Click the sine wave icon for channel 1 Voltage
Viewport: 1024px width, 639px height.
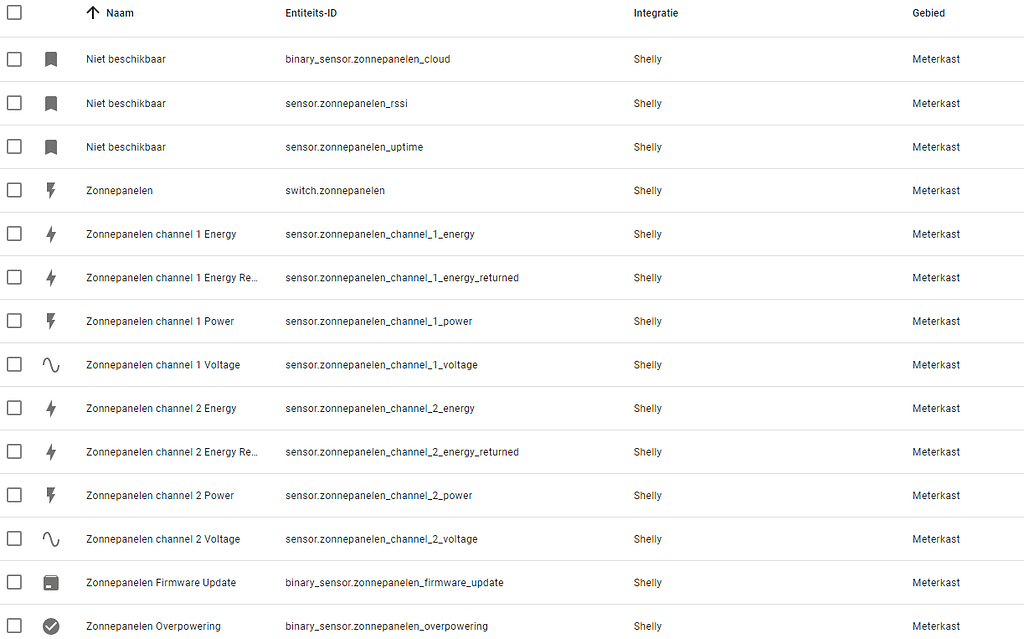51,364
